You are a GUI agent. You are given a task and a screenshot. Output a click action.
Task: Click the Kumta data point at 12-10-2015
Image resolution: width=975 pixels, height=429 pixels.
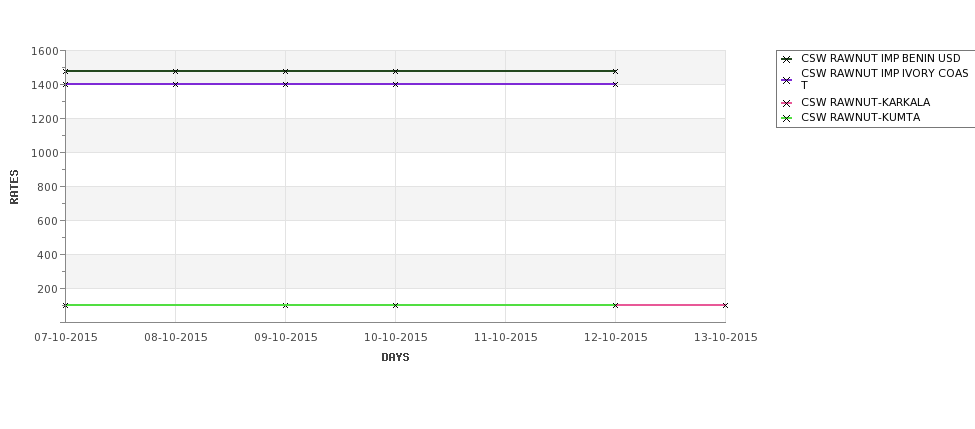point(615,305)
